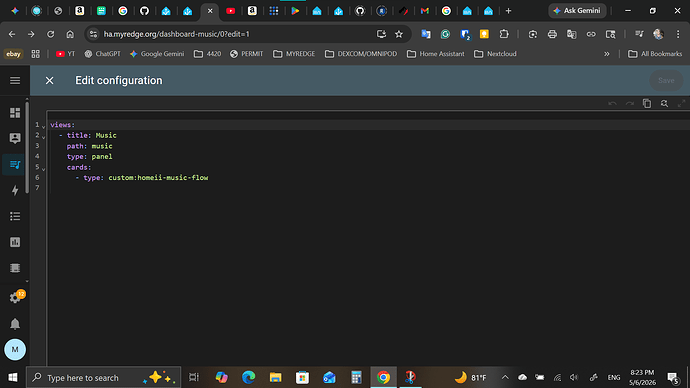Open File Explorer from the taskbar
Image resolution: width=690 pixels, height=388 pixels.
[275, 377]
